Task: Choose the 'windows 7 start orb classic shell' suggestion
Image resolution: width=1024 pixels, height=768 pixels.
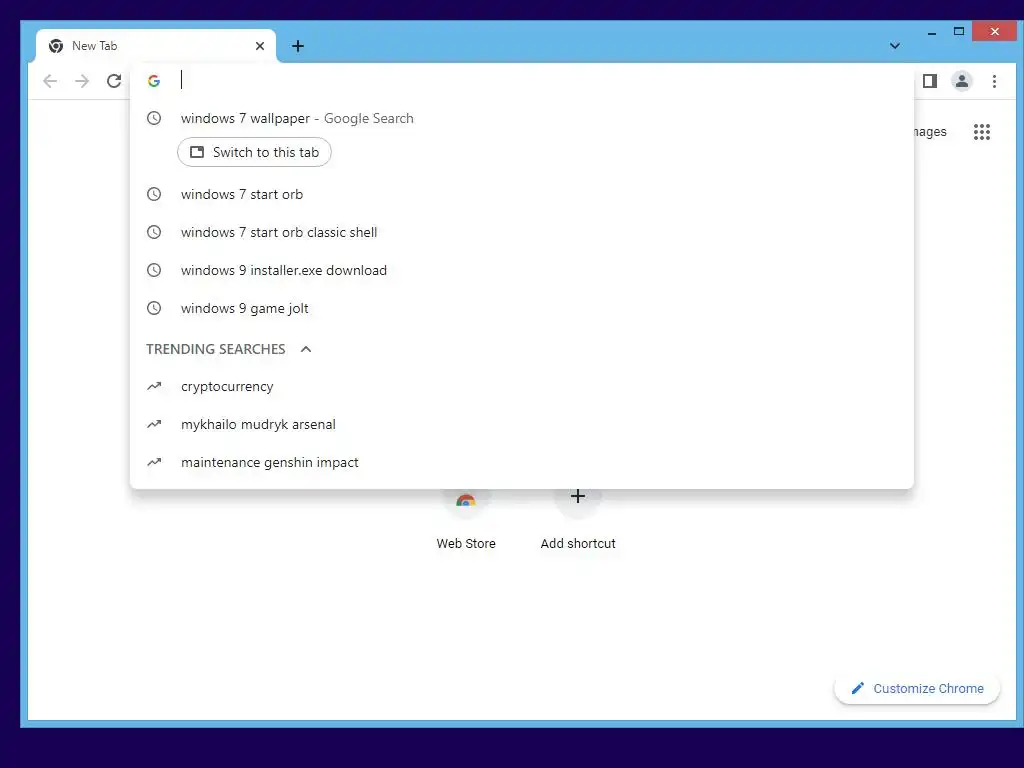Action: (x=522, y=232)
